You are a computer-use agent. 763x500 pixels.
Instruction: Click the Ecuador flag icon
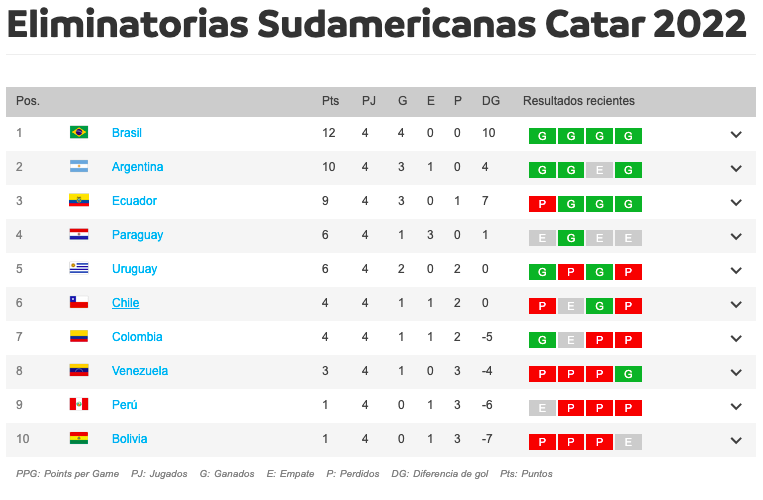(x=79, y=201)
